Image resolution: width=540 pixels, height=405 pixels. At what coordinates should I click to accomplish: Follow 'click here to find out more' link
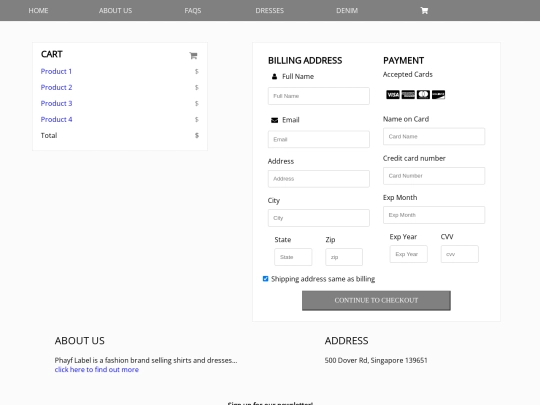tap(97, 370)
